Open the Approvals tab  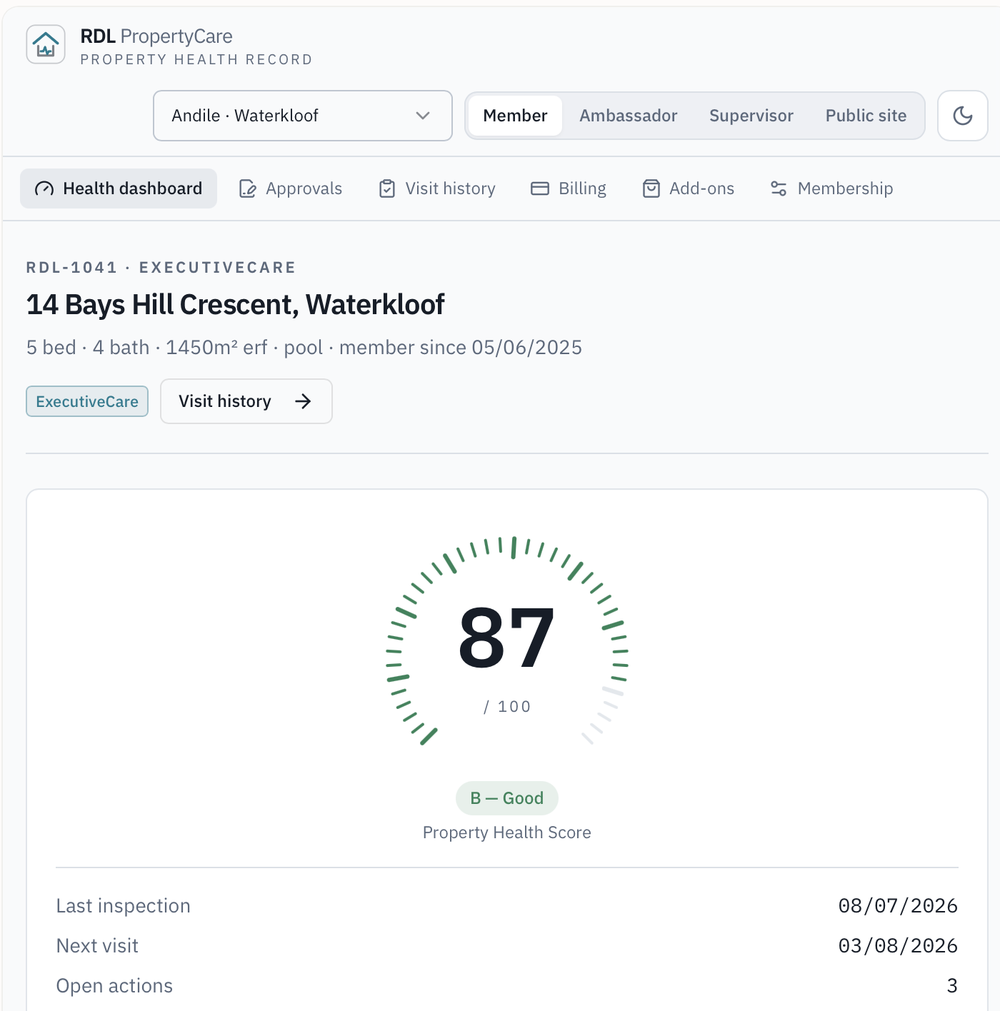(x=290, y=188)
